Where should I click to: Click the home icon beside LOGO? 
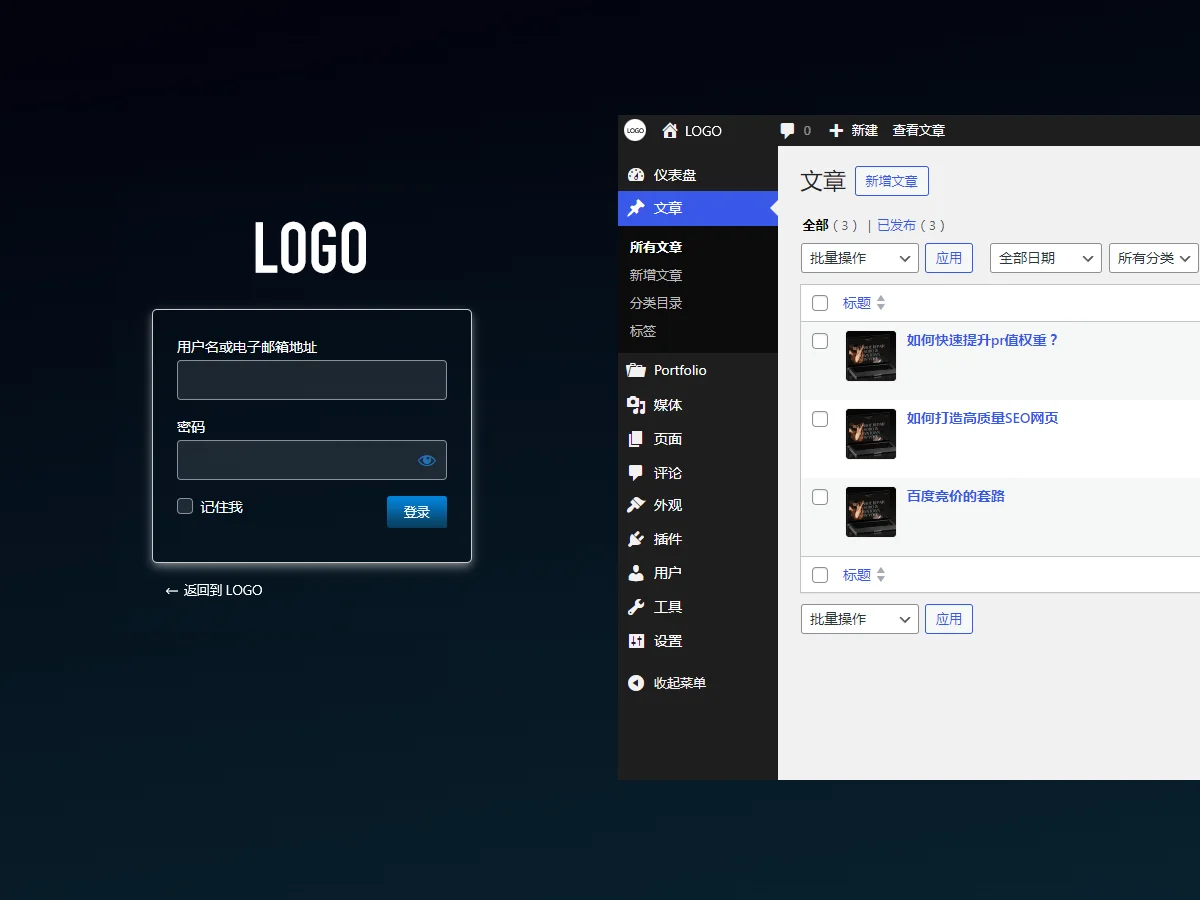[670, 131]
